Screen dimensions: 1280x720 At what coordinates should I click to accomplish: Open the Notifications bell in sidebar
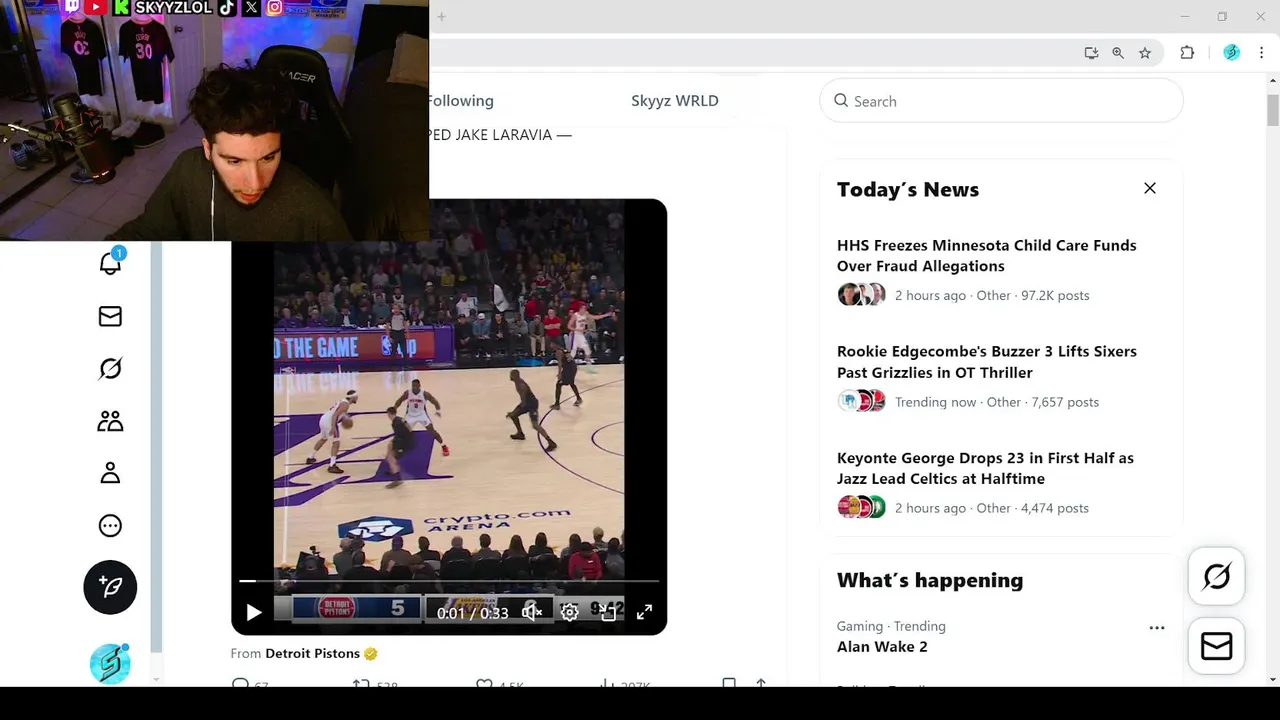[110, 263]
